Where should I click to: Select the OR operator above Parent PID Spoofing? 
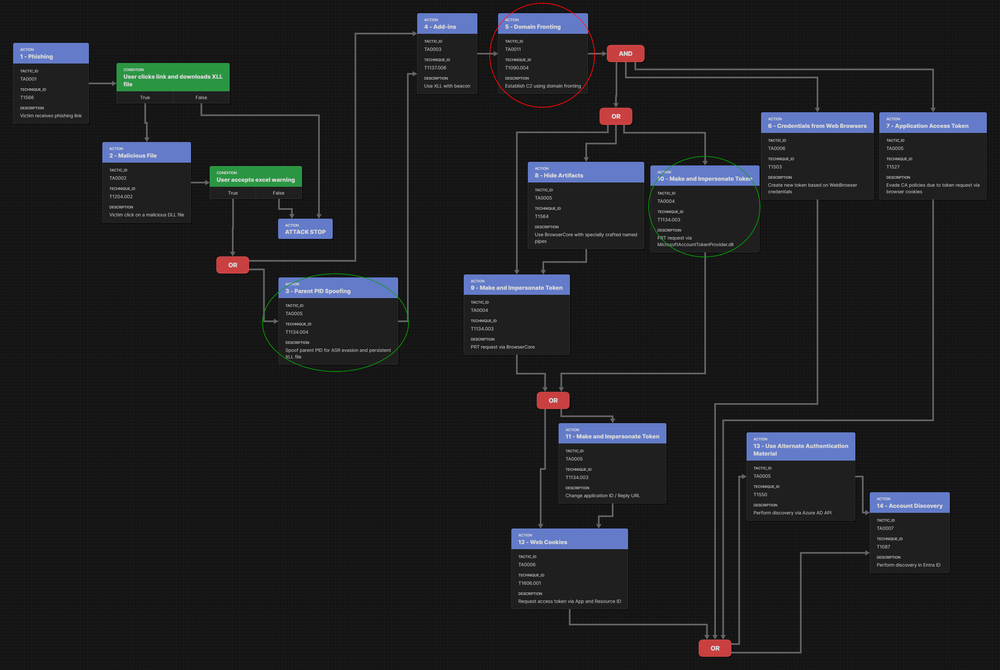coord(232,265)
